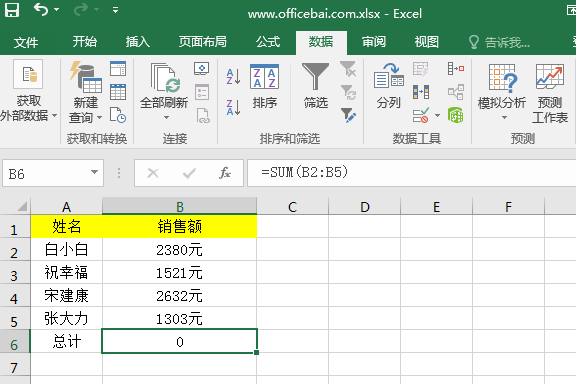Click the 编辑链接 icon
The height and width of the screenshot is (384, 576).
pos(203,115)
